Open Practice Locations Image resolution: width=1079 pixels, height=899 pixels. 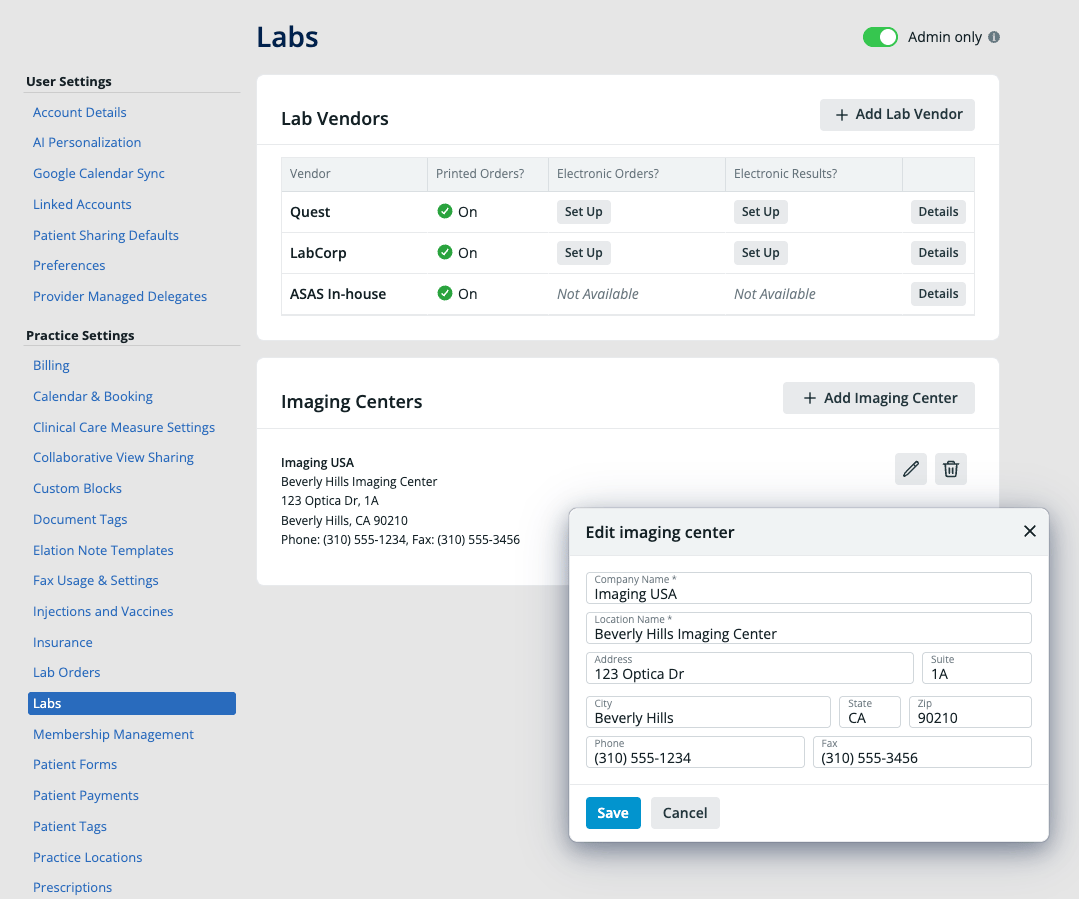coord(87,858)
